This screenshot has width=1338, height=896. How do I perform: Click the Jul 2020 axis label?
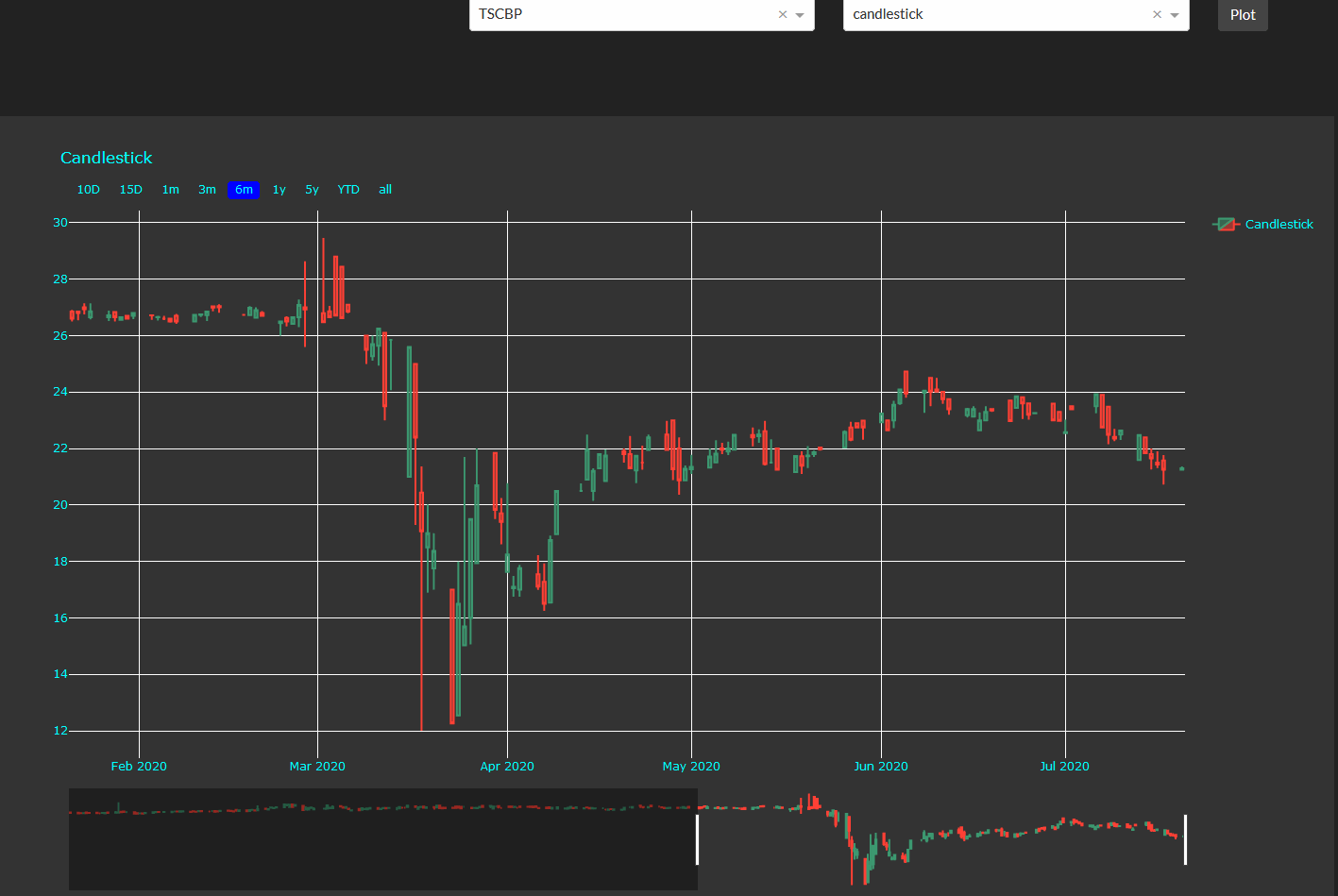coord(1065,767)
